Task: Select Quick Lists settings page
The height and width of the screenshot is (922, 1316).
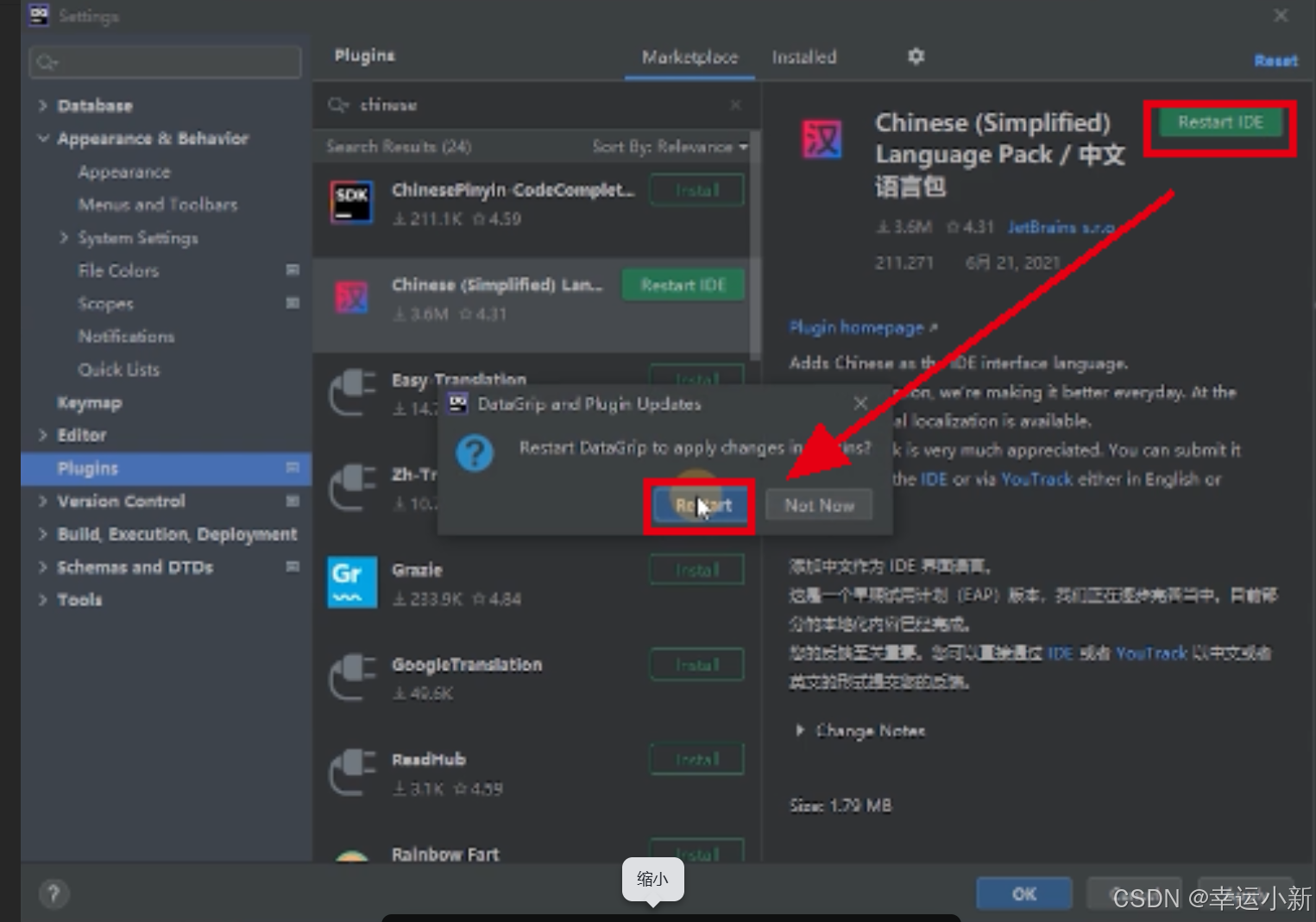Action: tap(119, 369)
